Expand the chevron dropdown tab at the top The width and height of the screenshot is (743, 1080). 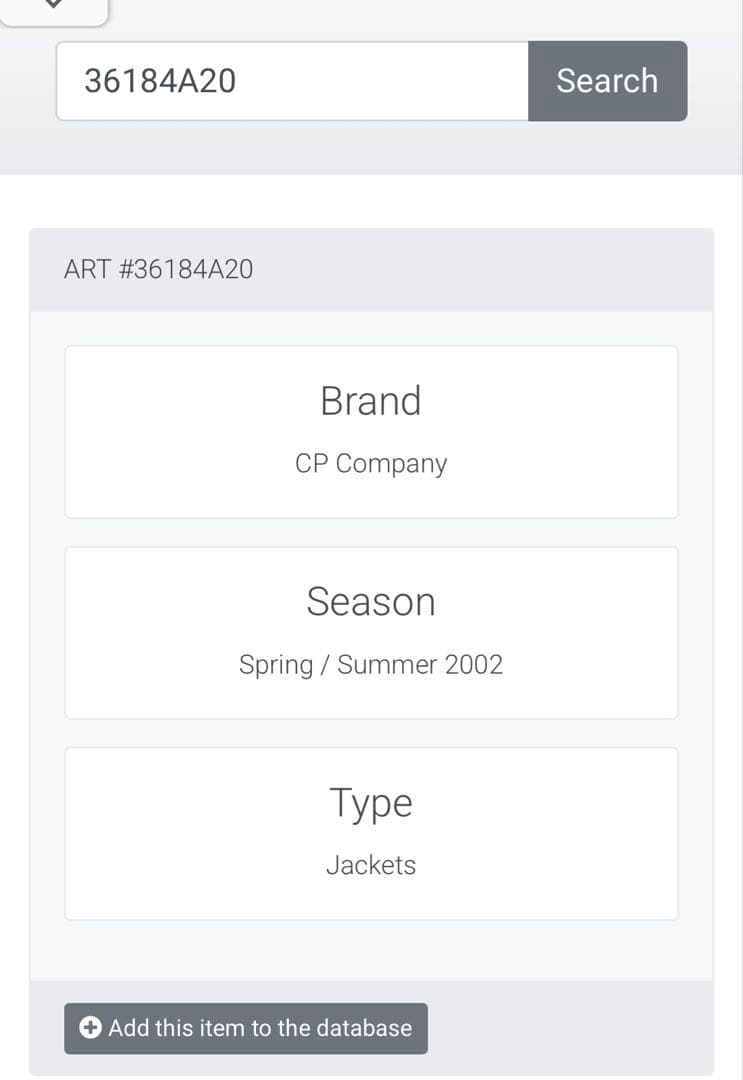tap(54, 8)
